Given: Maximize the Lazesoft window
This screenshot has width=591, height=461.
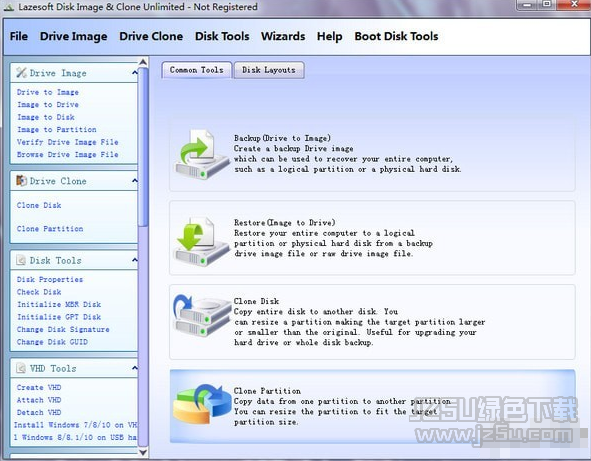Looking at the screenshot, I should [547, 5].
